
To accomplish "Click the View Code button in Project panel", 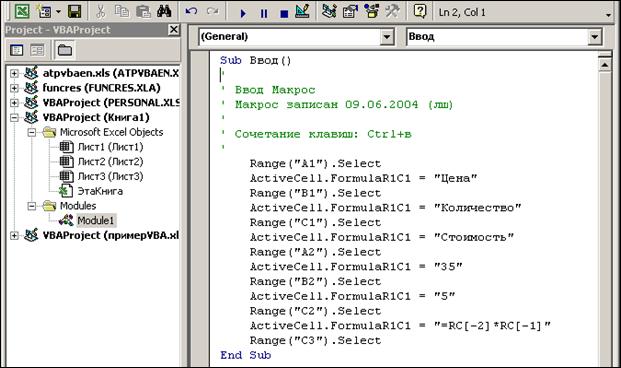I will click(x=17, y=50).
